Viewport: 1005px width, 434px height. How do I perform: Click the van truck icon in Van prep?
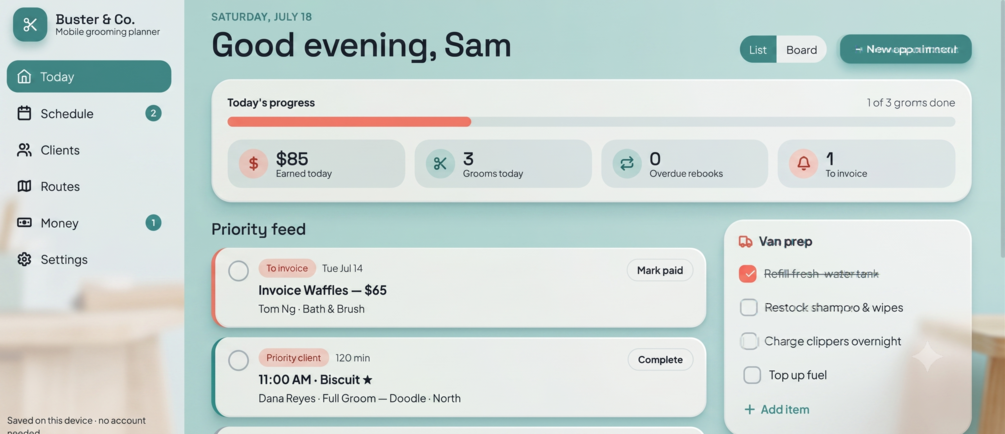pos(745,242)
